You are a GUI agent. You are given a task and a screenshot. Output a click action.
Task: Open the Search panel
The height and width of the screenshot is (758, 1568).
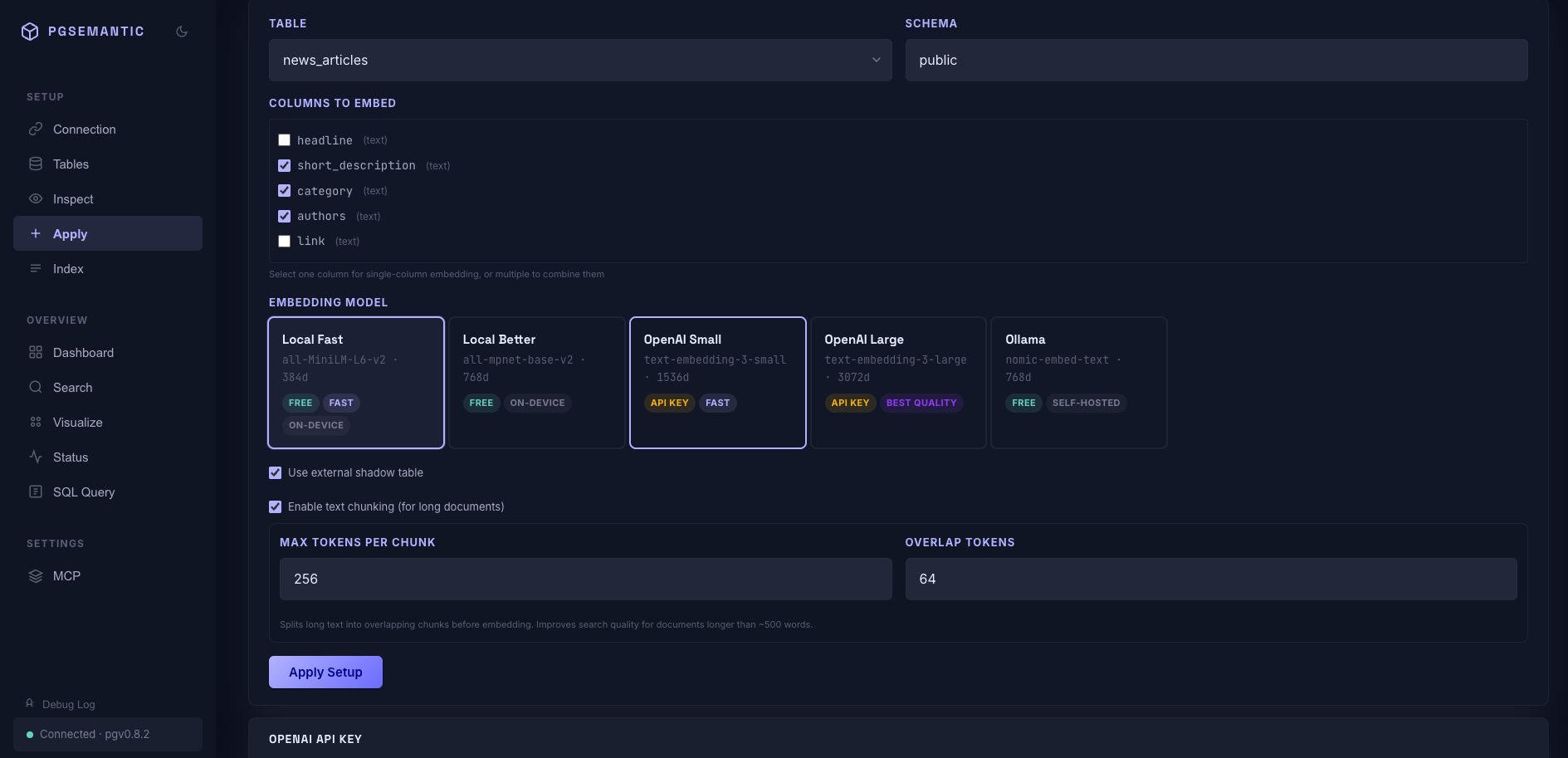[72, 387]
